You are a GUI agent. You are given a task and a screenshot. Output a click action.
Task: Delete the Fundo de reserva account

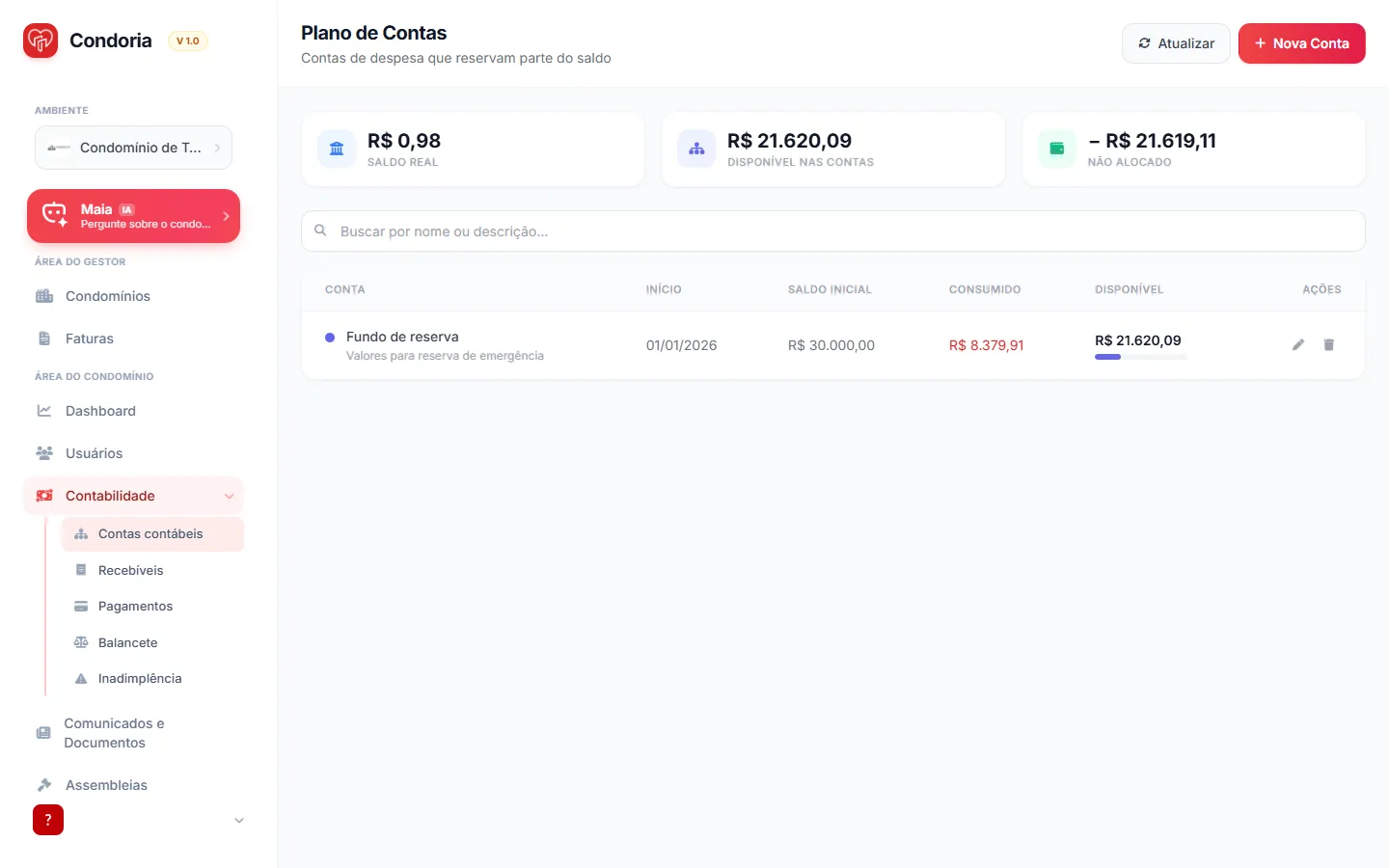(1329, 344)
